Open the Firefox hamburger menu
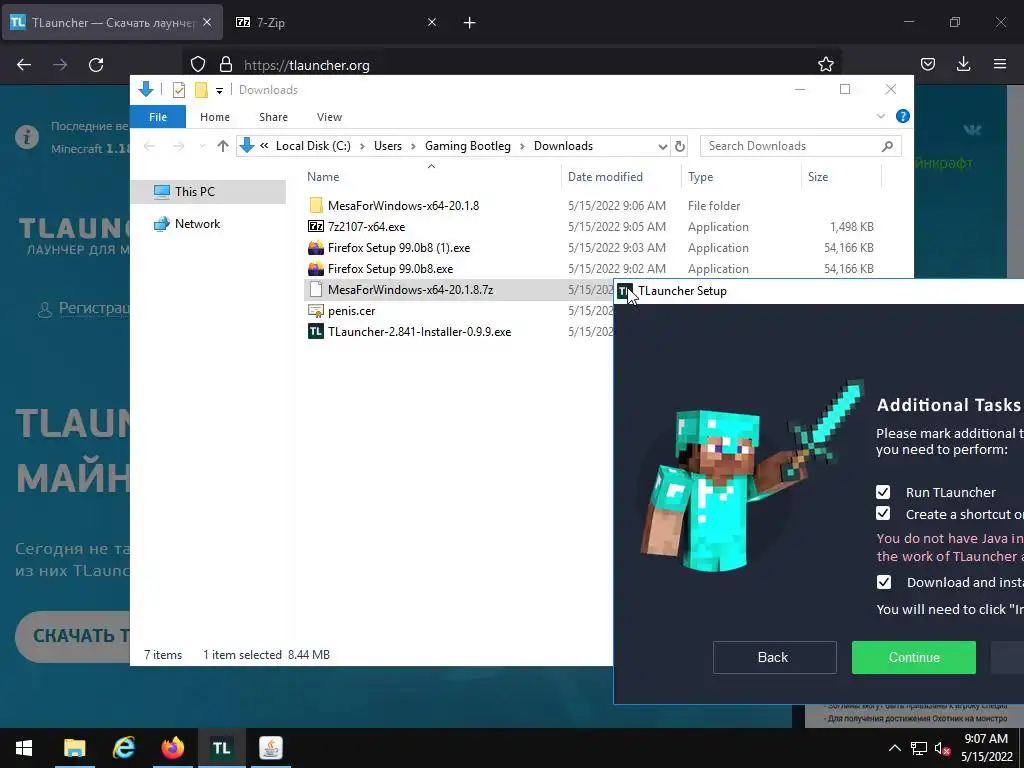Image resolution: width=1024 pixels, height=768 pixels. coord(1000,64)
